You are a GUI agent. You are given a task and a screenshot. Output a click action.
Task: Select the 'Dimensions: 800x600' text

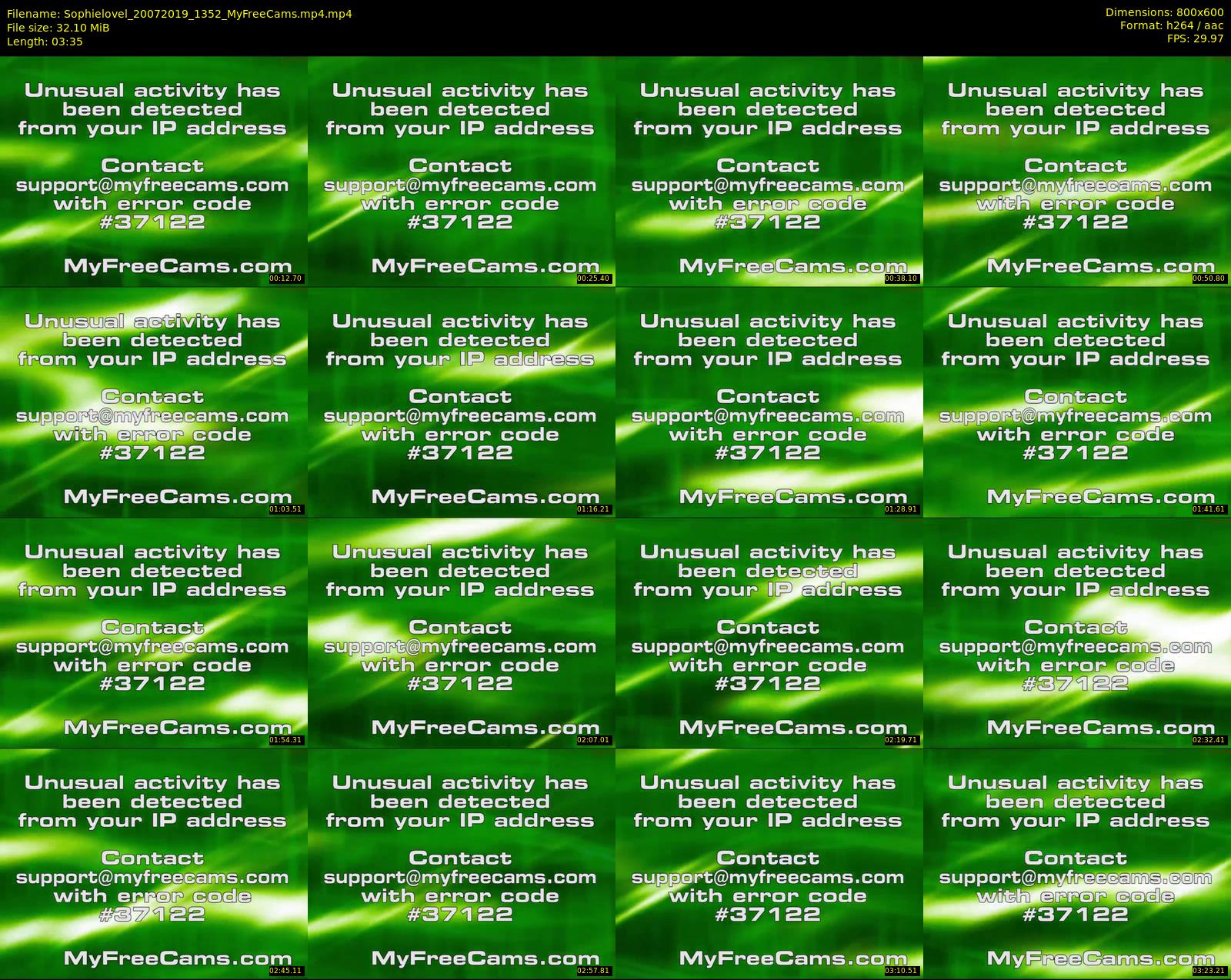click(x=1164, y=12)
